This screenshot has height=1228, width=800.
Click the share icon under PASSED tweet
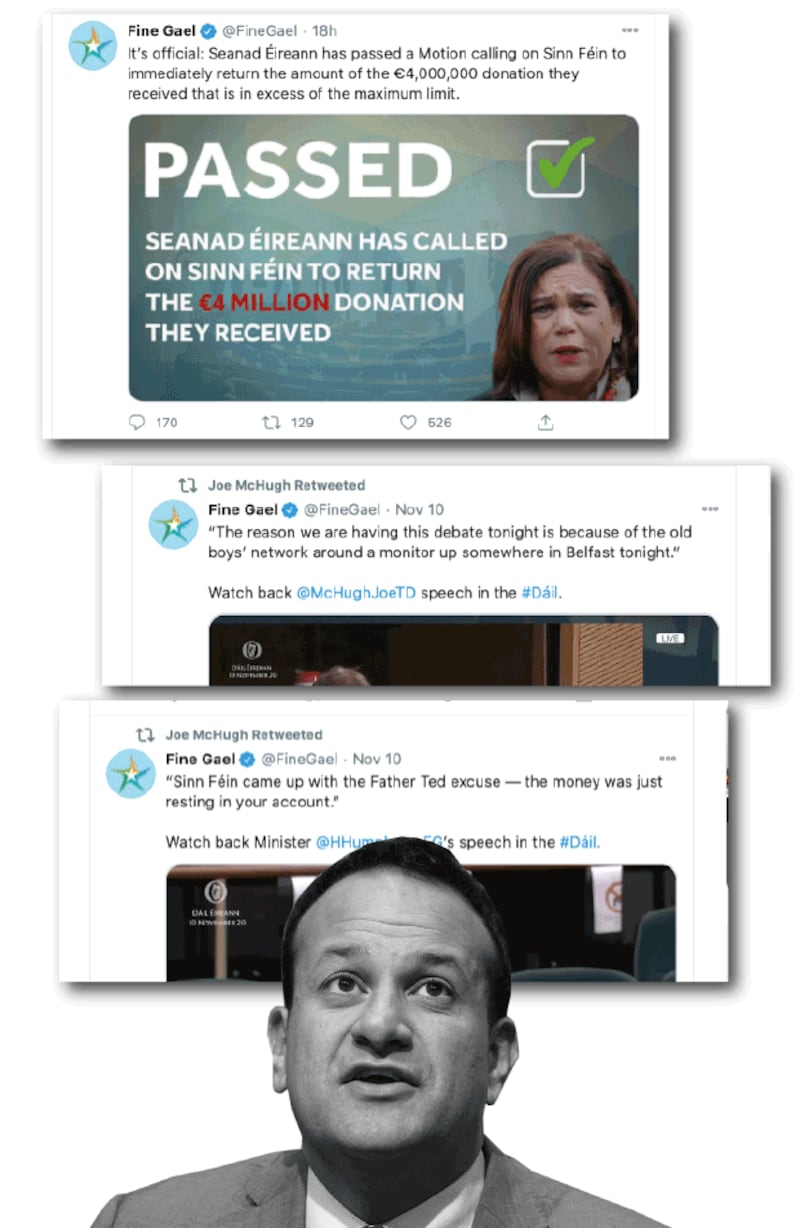click(545, 422)
